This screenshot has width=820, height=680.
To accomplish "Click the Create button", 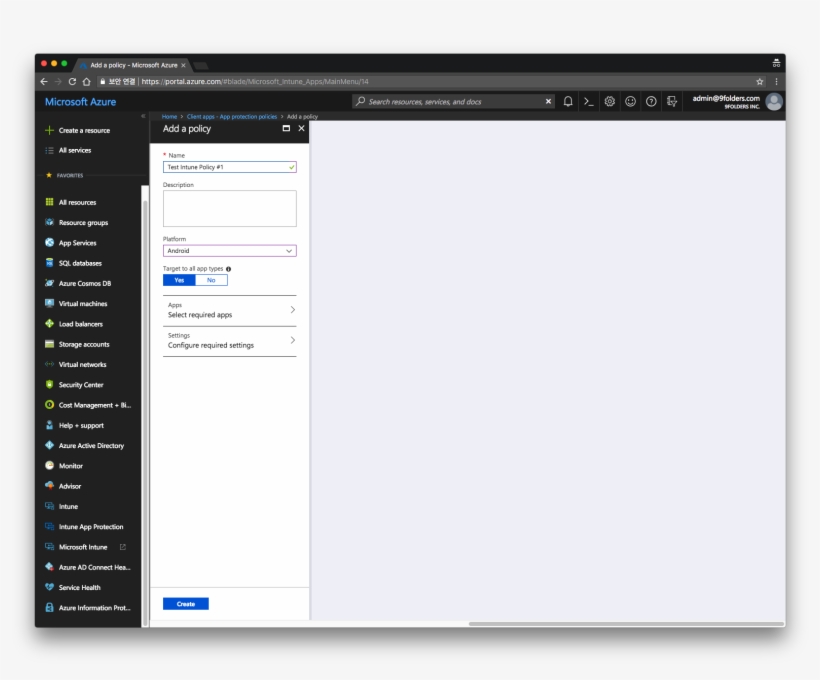I will pos(185,603).
